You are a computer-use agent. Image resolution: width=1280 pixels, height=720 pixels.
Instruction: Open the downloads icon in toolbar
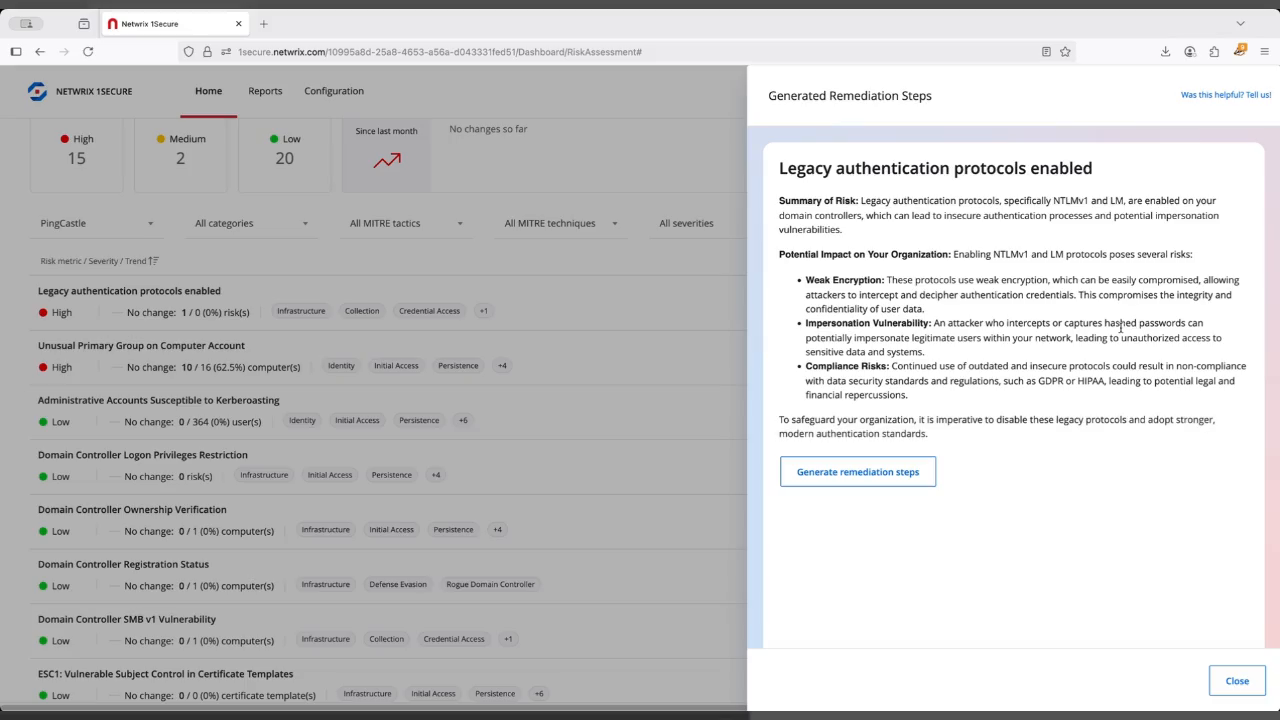(1165, 52)
